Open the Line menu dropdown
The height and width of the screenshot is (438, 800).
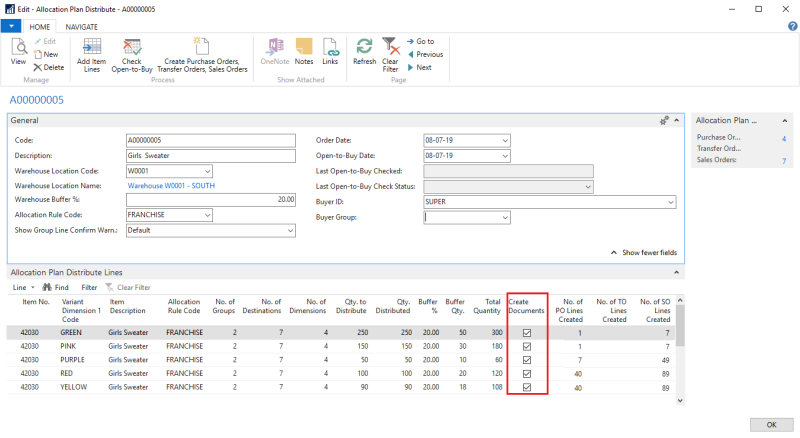[x=23, y=287]
